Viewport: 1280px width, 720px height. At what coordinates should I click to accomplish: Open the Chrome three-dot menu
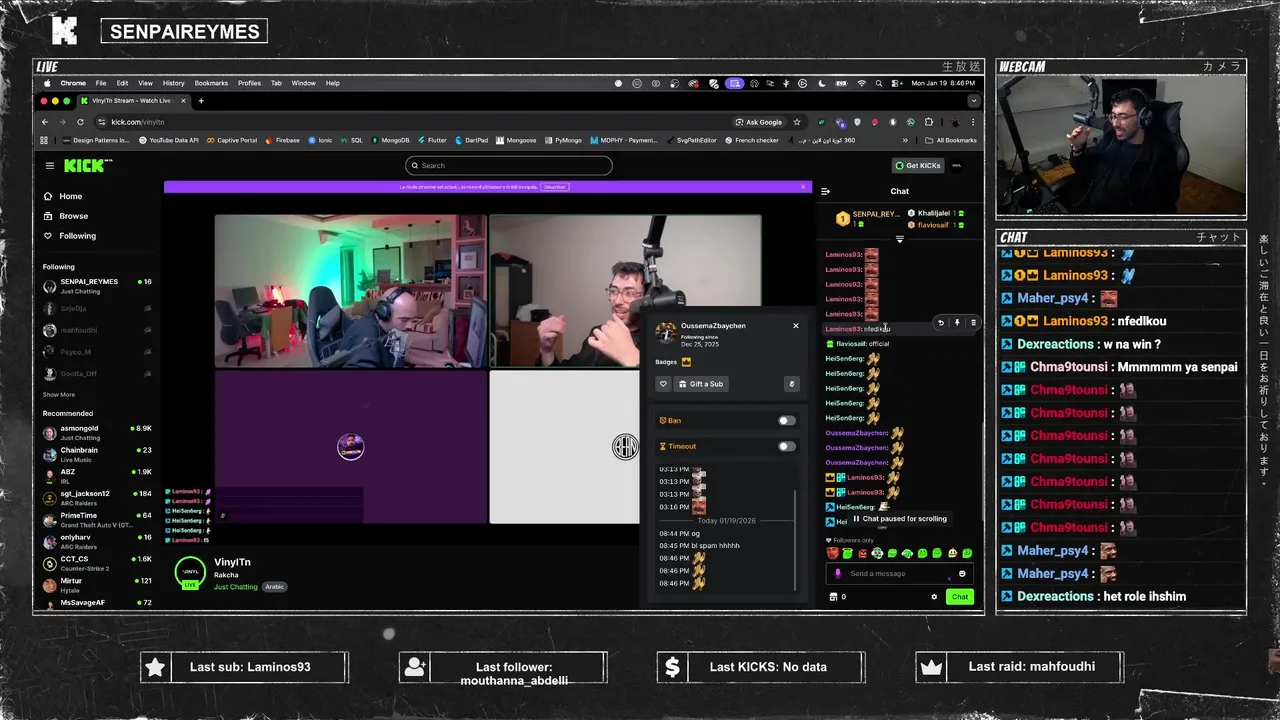point(973,122)
